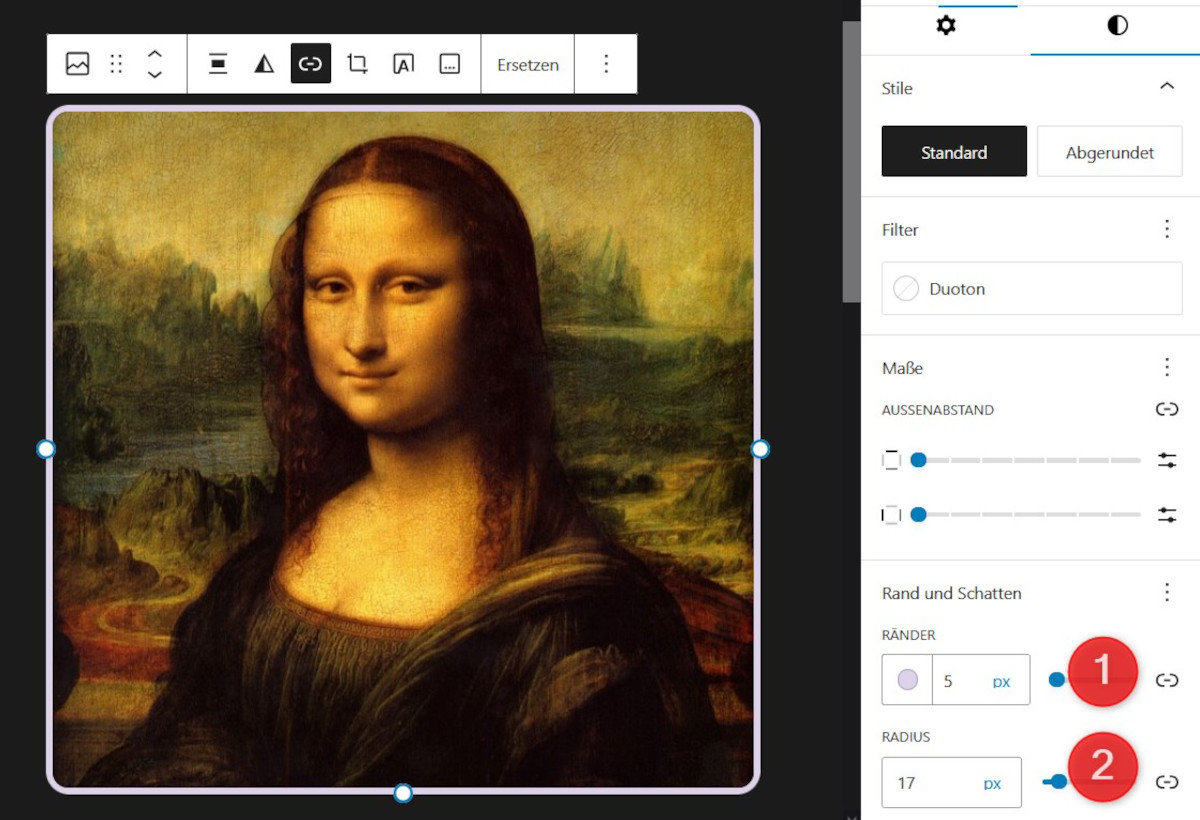The width and height of the screenshot is (1200, 820).
Task: Click the text over image icon
Action: (x=403, y=64)
